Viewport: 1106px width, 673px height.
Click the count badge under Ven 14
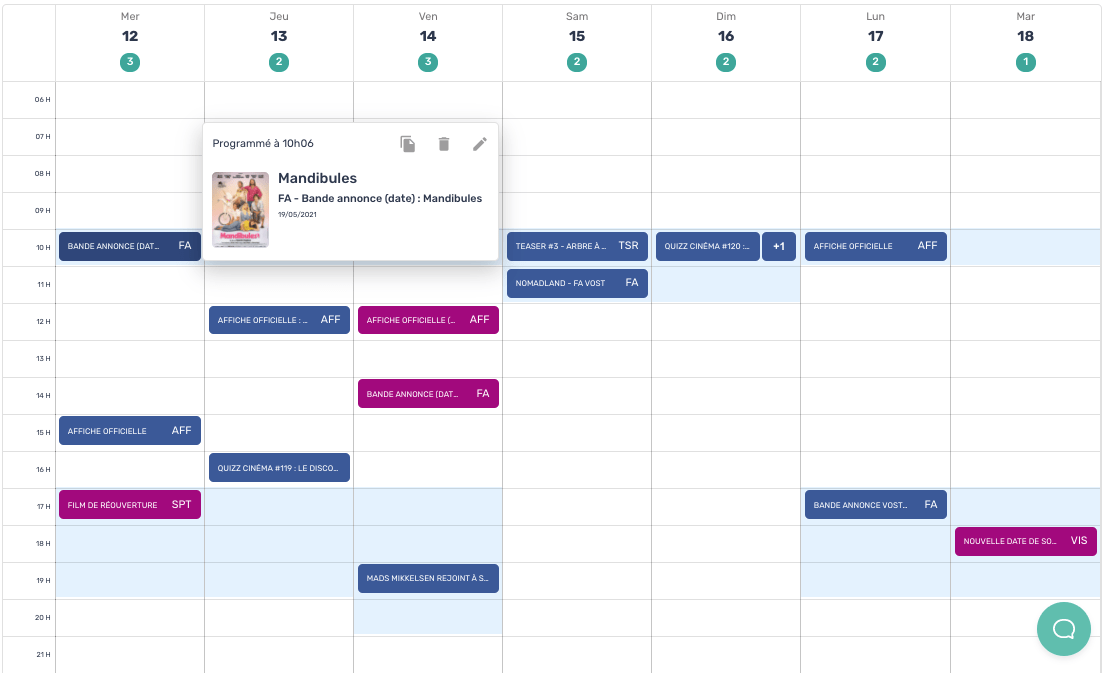pyautogui.click(x=428, y=62)
